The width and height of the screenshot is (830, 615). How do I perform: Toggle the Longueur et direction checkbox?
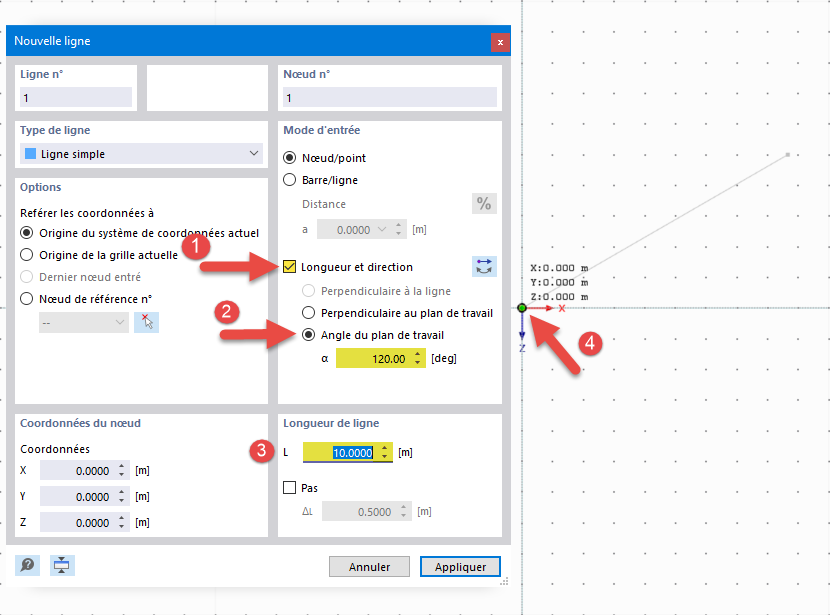click(290, 267)
